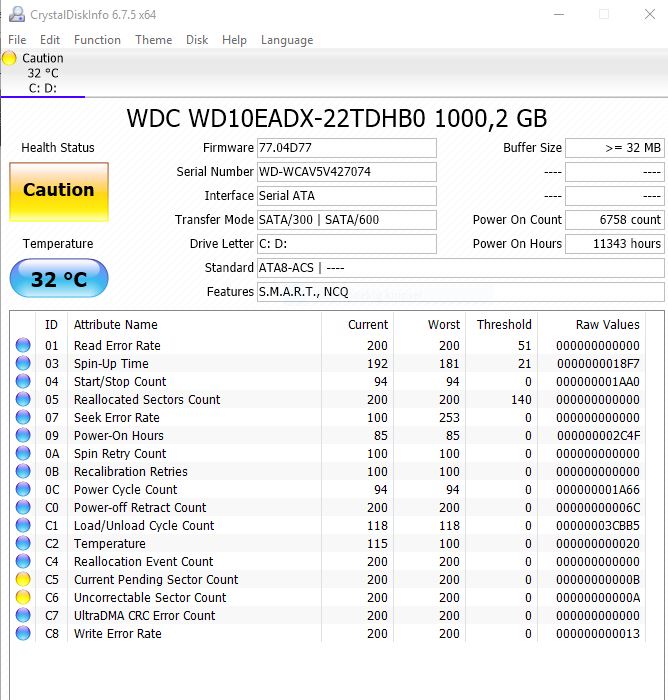Click raw value 000000000013 of Write Error Rate
668x700 pixels.
click(598, 633)
